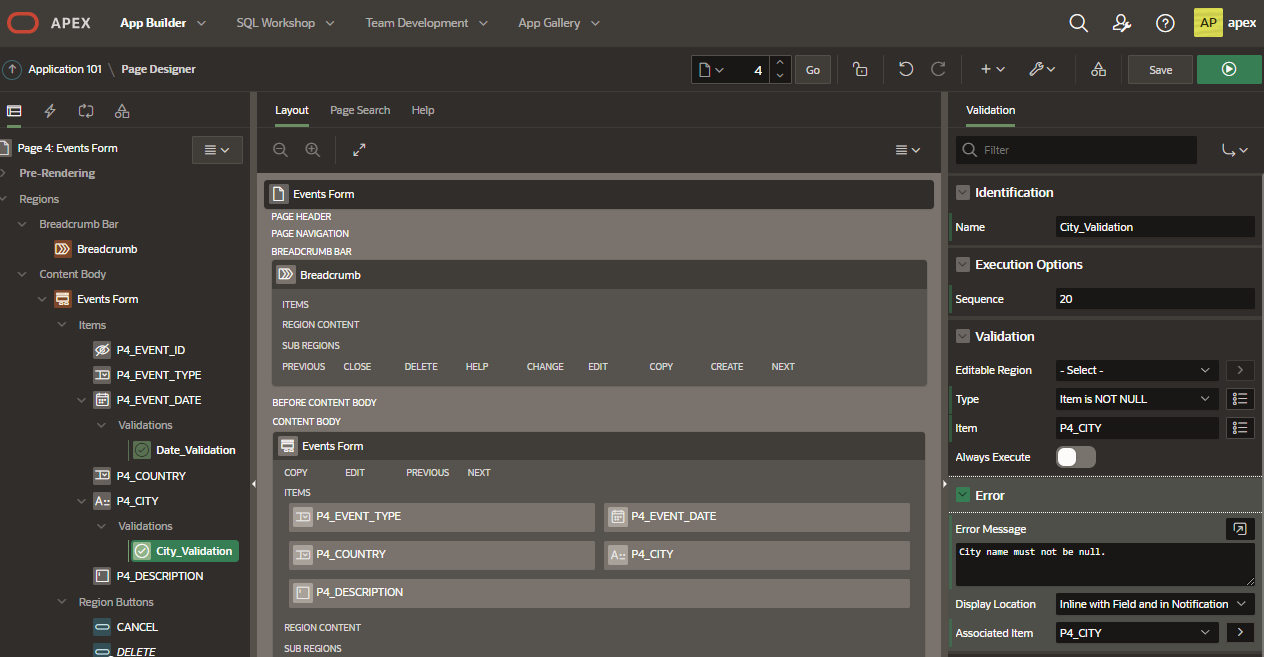Open the SQL Workshop menu
This screenshot has height=657, width=1264.
[x=285, y=23]
